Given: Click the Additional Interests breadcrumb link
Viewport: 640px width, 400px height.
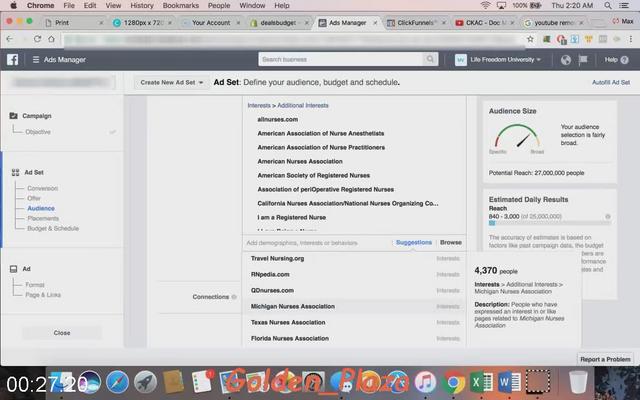Looking at the screenshot, I should pos(303,105).
